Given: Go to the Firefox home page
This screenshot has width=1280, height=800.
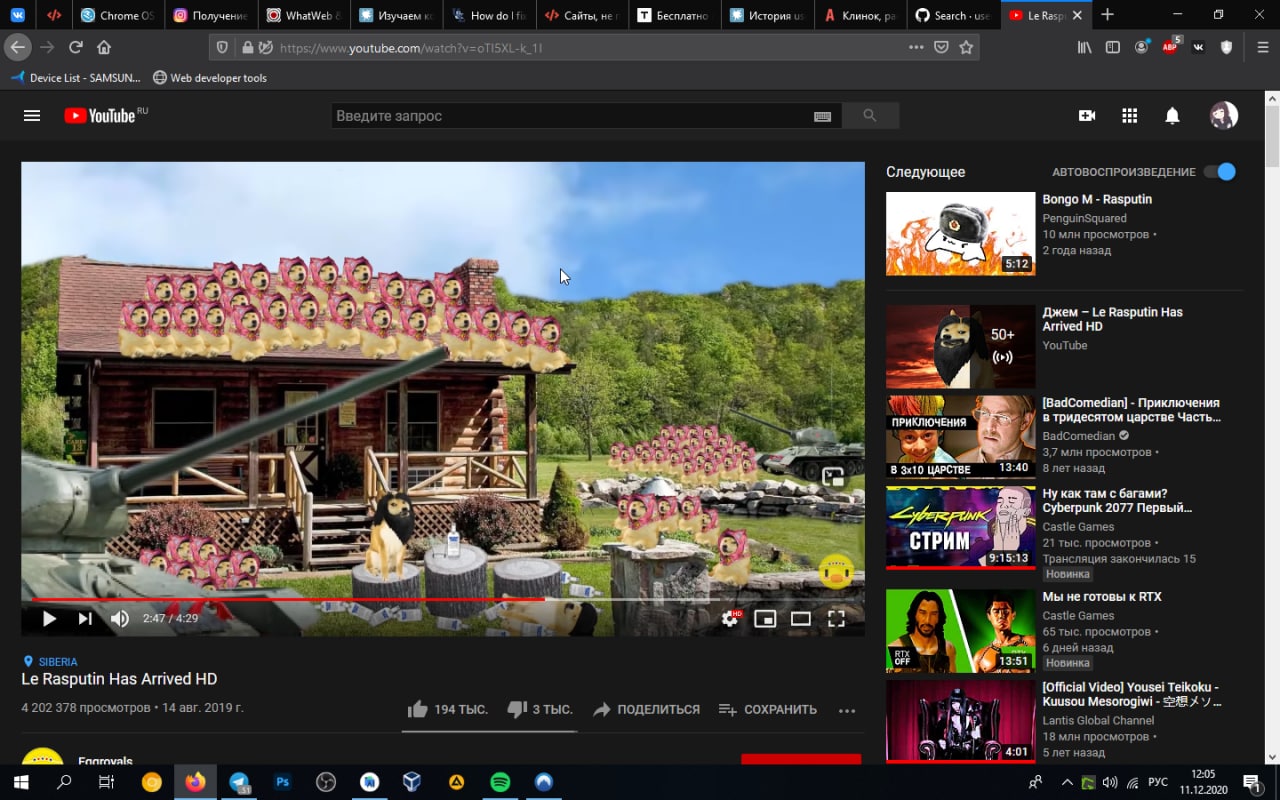Looking at the screenshot, I should (104, 47).
